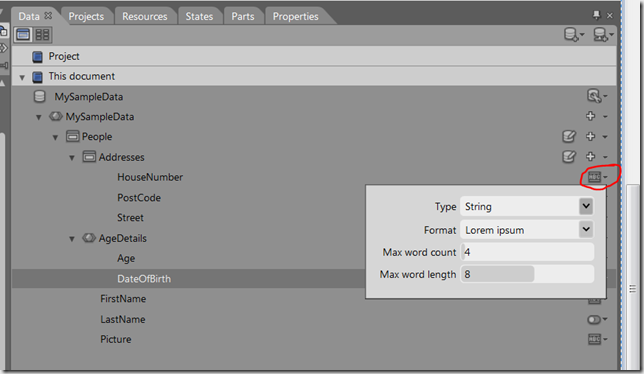Screen dimensions: 644x374
Task: Click the MySampleData database icon
Action: [39, 97]
